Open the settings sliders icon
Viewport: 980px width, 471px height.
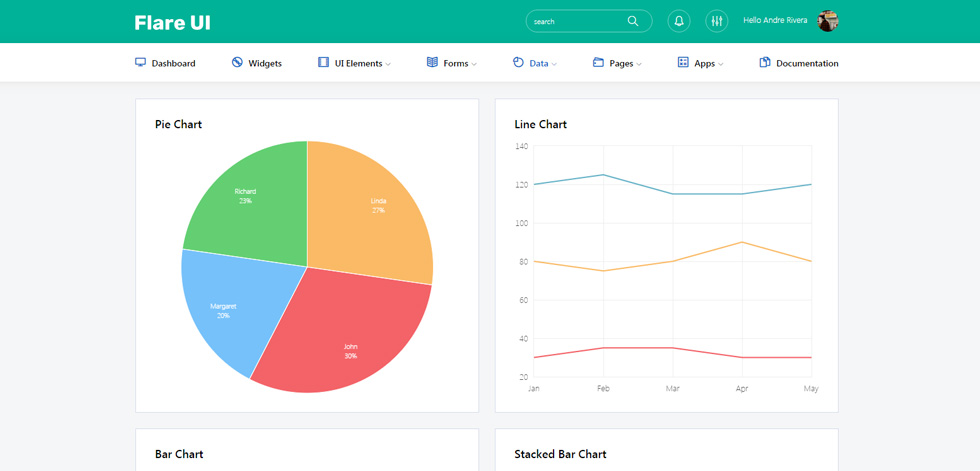[x=717, y=21]
